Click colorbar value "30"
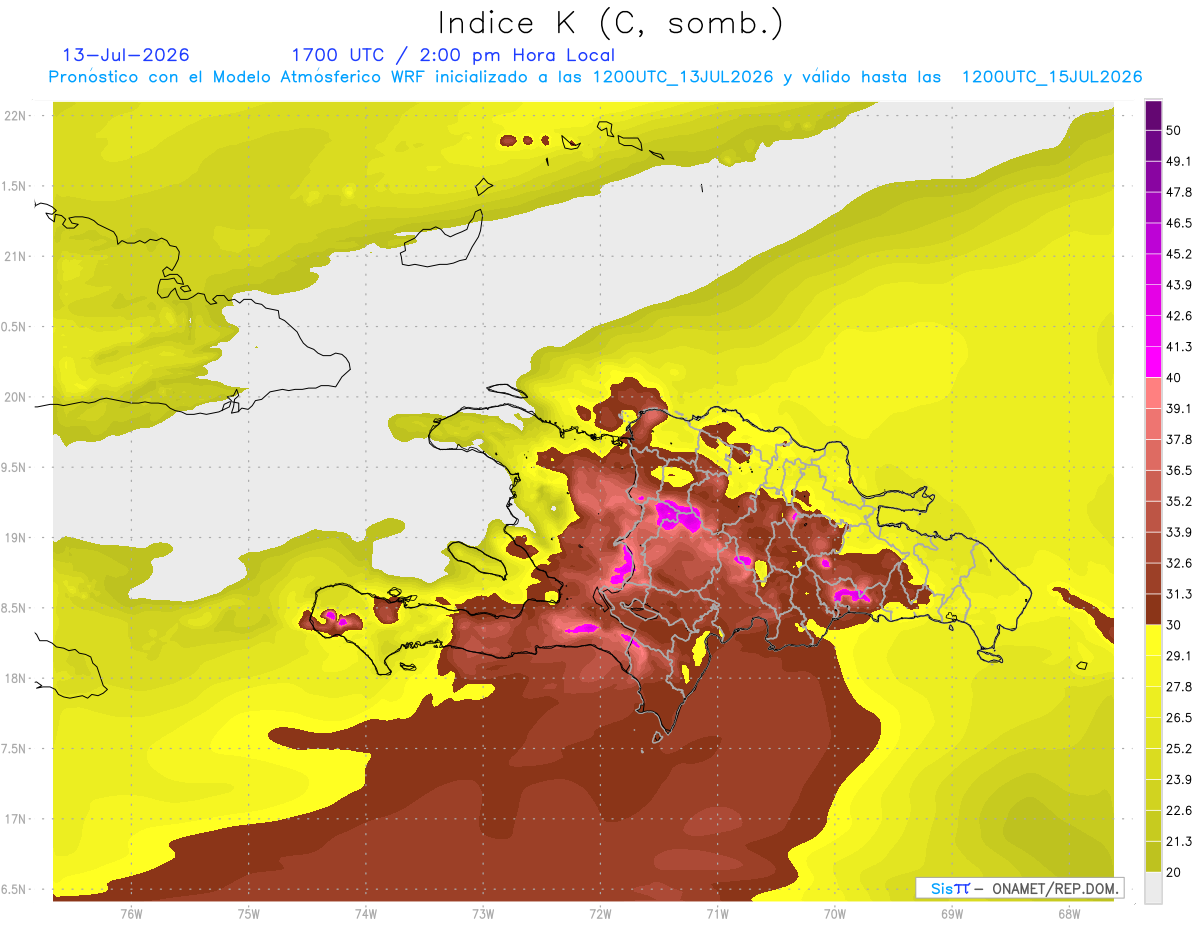 [1175, 625]
